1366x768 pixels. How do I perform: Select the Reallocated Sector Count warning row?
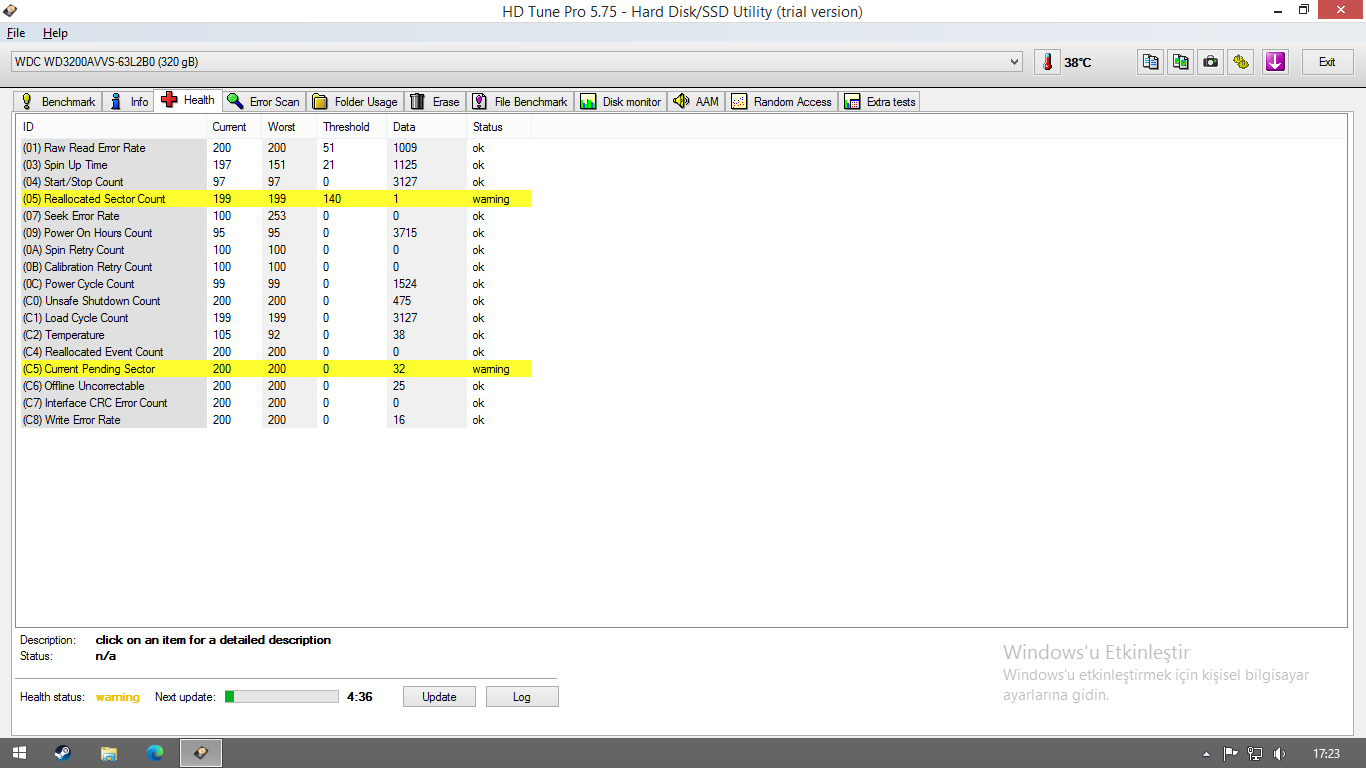[x=274, y=199]
